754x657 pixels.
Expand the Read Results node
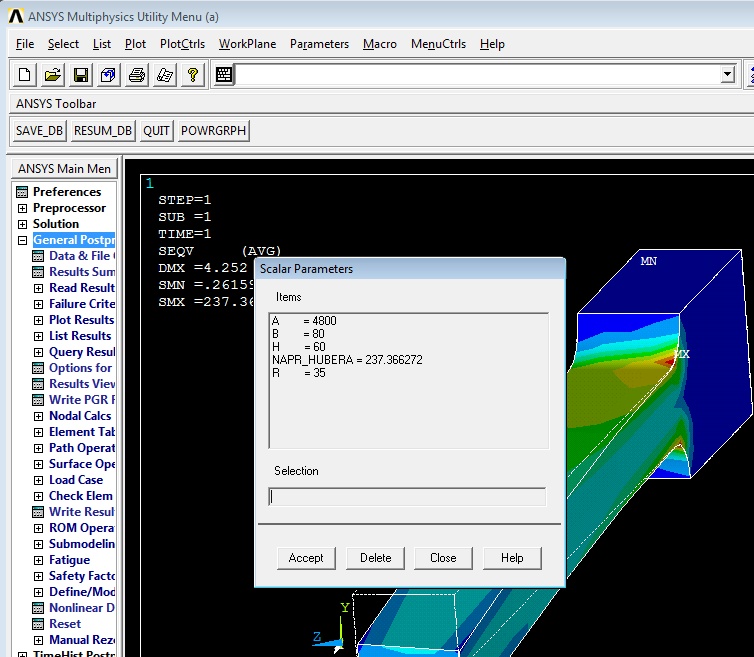38,288
